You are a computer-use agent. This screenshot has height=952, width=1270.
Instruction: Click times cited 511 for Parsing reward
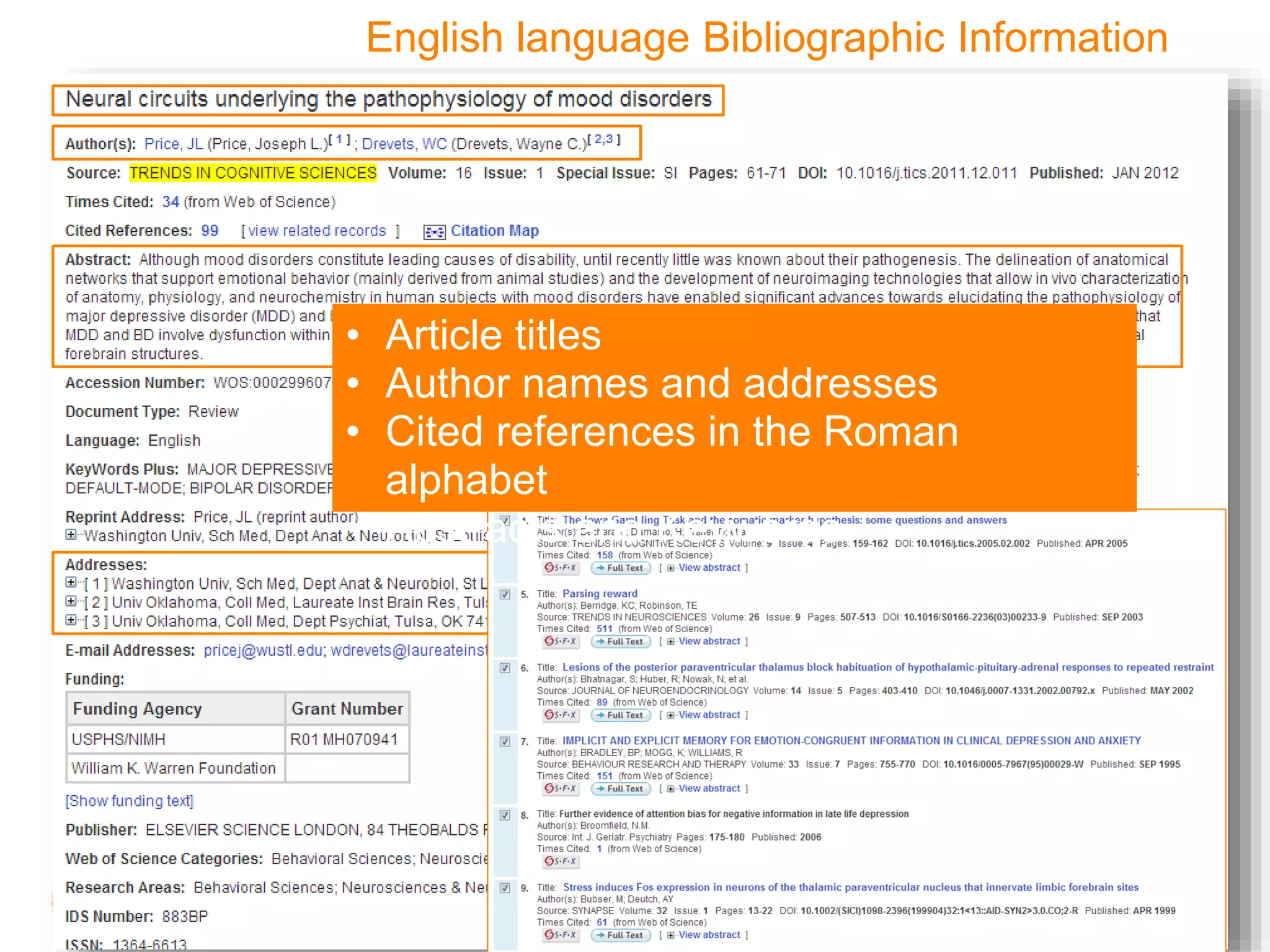(x=605, y=629)
